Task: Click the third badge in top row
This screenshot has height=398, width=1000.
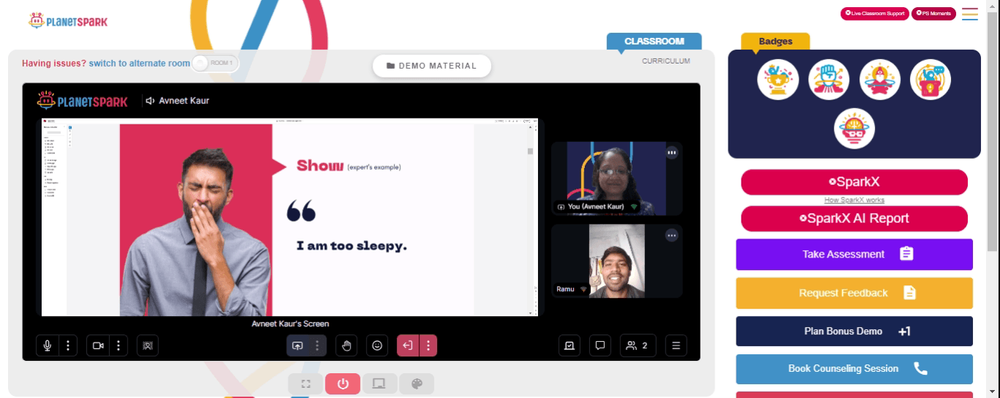Action: point(880,80)
